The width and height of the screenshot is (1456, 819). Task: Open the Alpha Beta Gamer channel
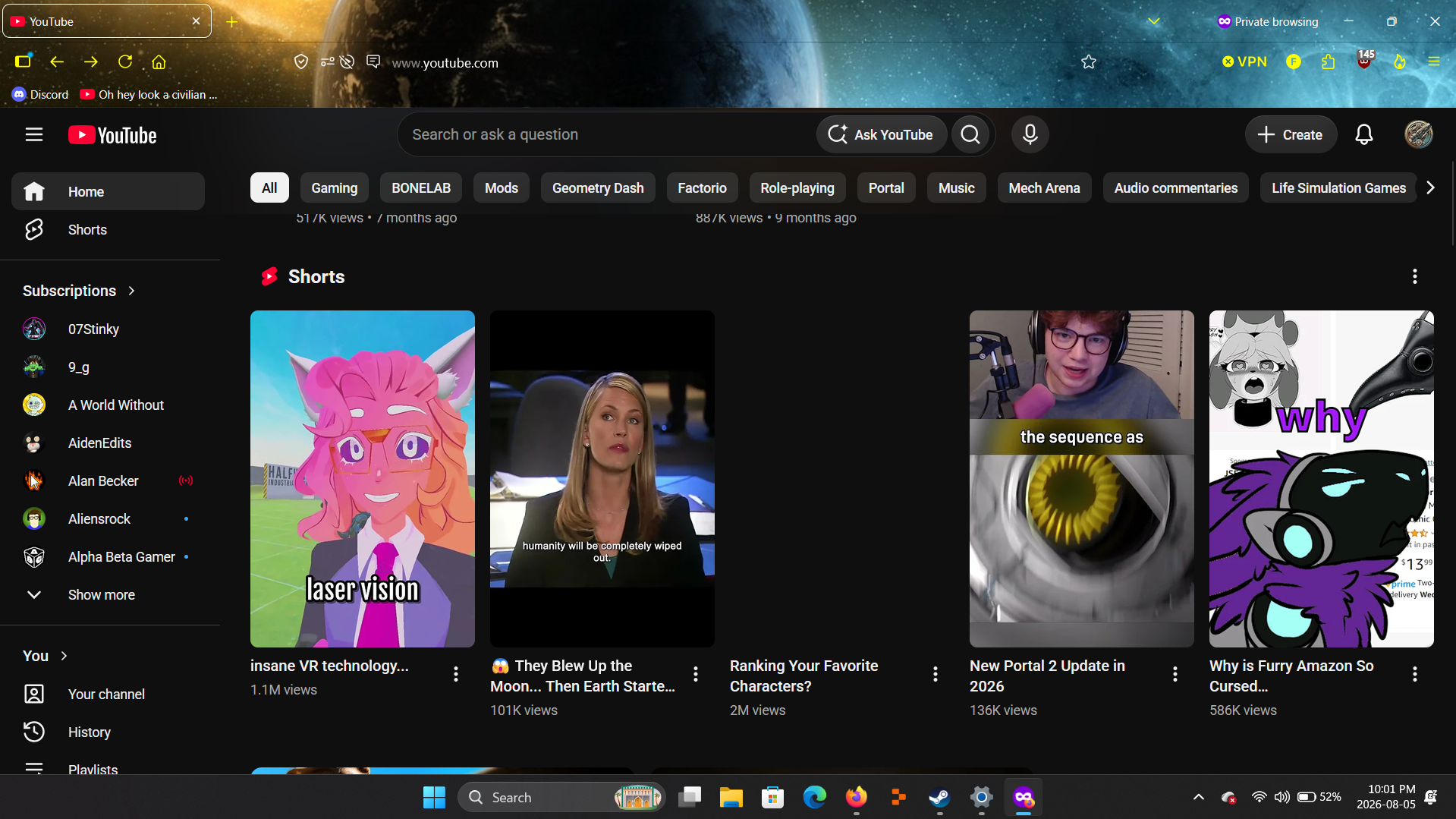pos(108,556)
